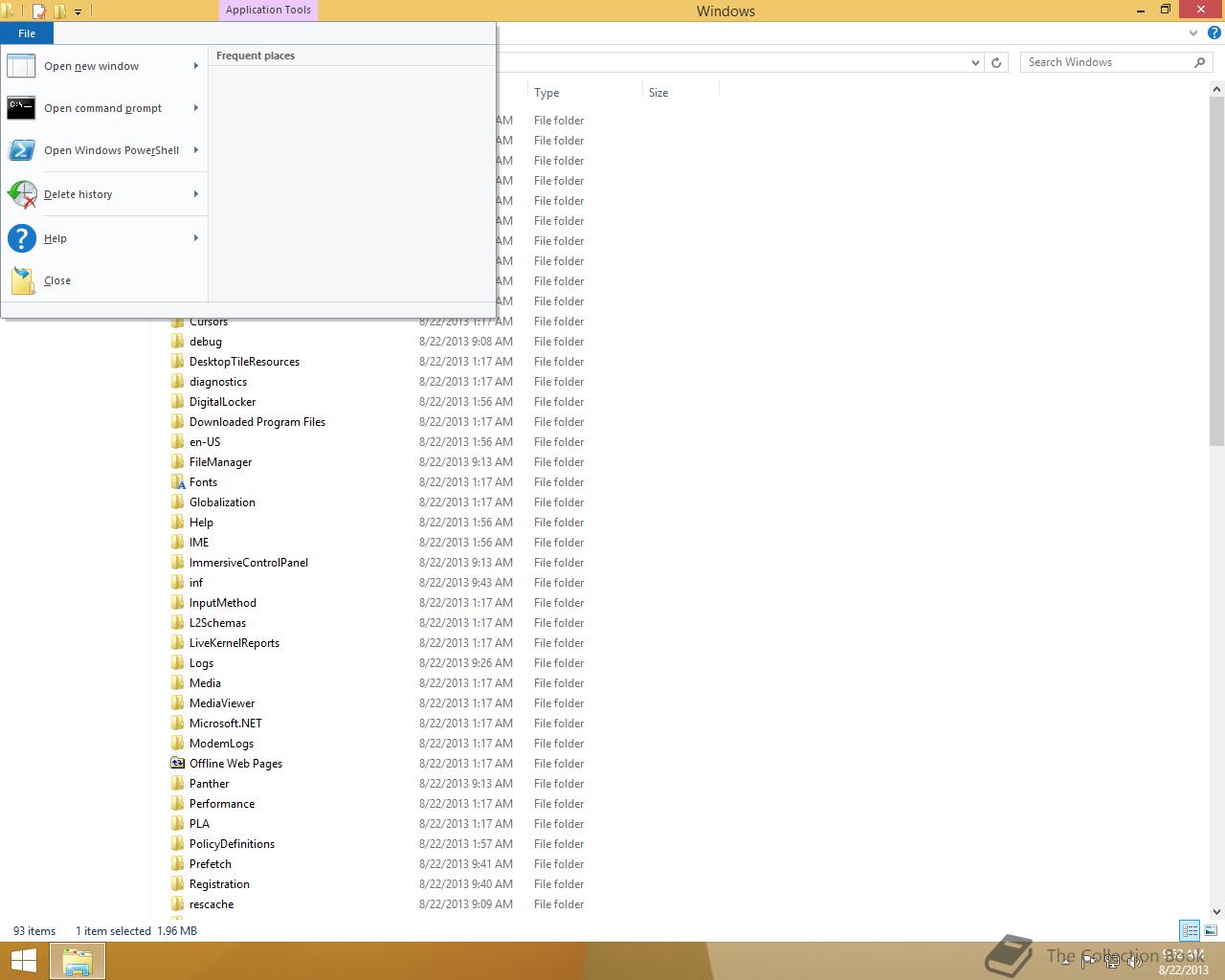1225x980 pixels.
Task: Click the Properties icon in quick access toolbar
Action: point(39,11)
